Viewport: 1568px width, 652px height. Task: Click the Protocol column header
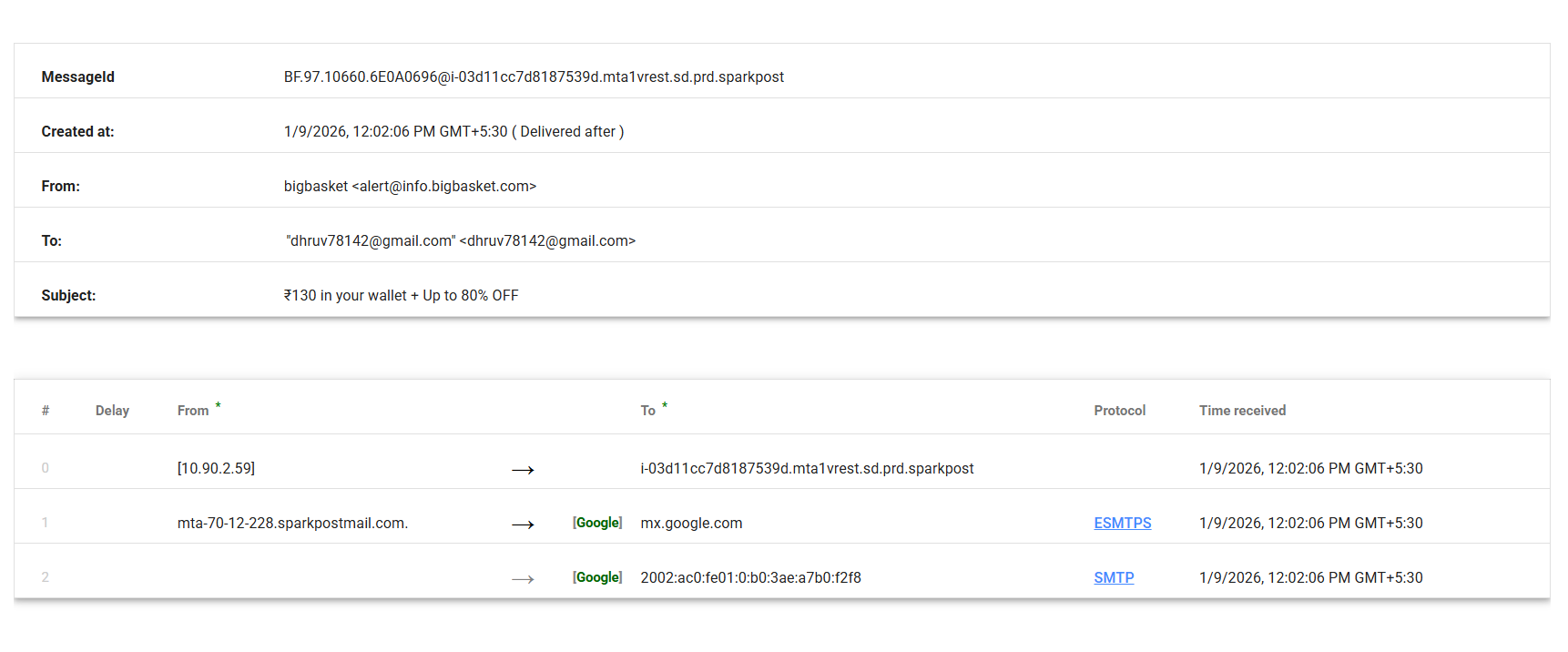(x=1119, y=411)
